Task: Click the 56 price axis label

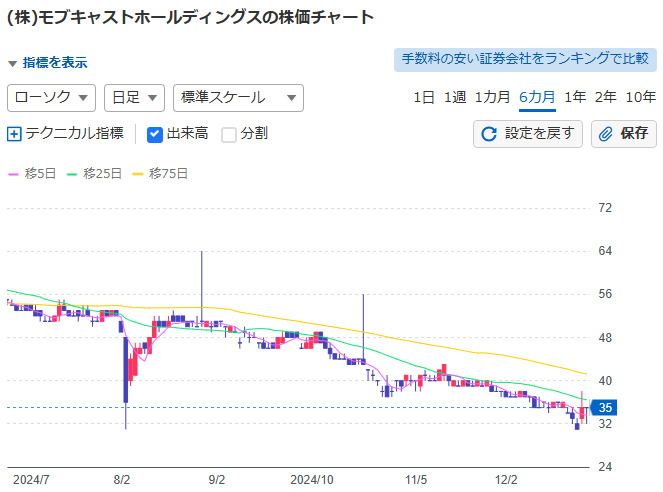Action: point(605,294)
